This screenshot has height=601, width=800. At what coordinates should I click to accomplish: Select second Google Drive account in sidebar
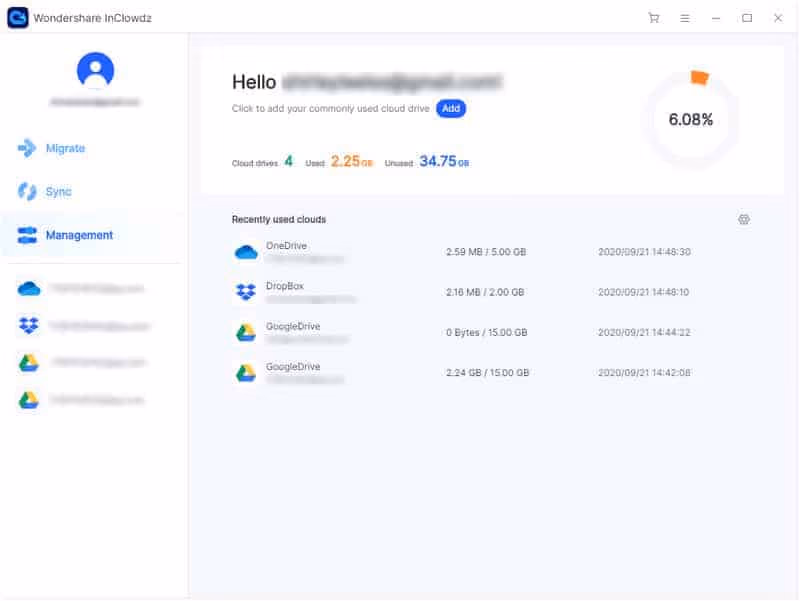[80, 400]
